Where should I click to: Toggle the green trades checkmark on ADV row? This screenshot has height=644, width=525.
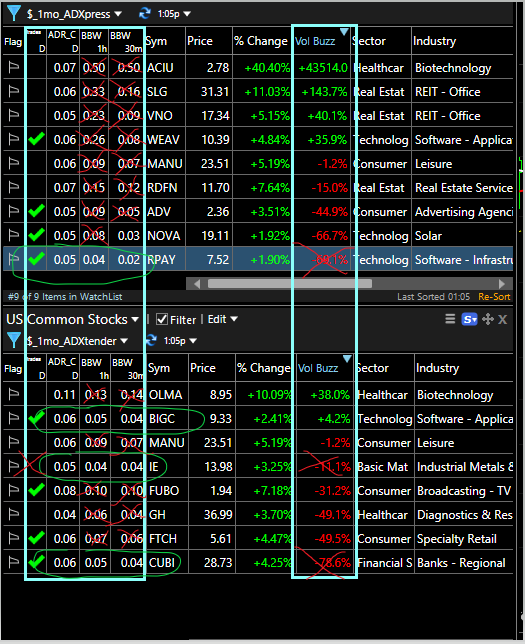tap(36, 211)
